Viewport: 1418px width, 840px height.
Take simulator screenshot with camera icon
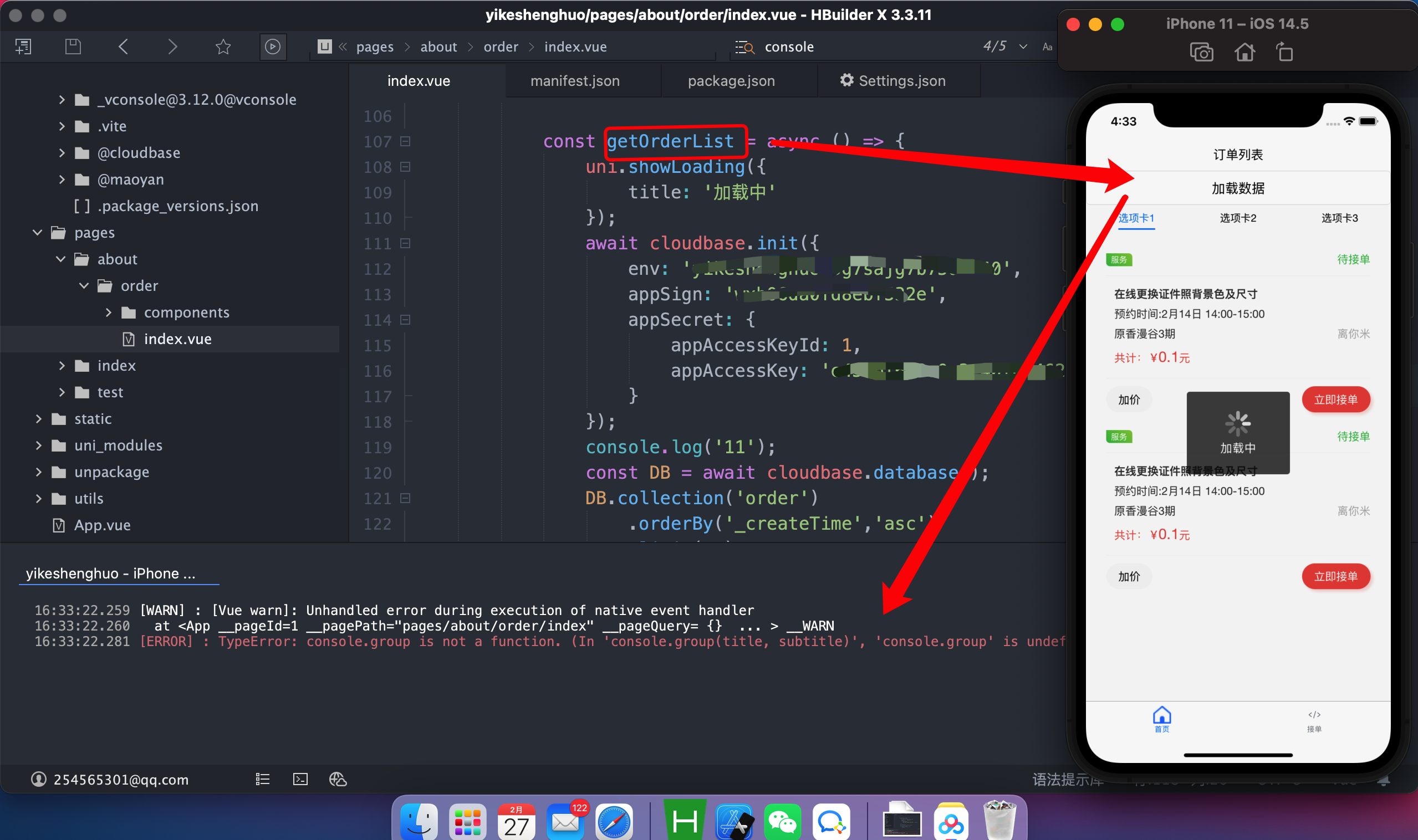[x=1201, y=53]
